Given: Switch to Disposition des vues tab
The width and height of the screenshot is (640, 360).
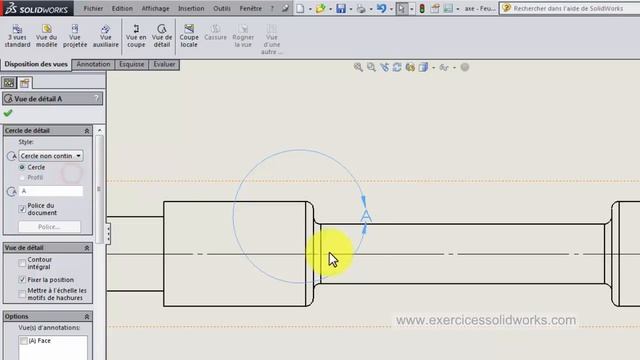Looking at the screenshot, I should point(36,64).
